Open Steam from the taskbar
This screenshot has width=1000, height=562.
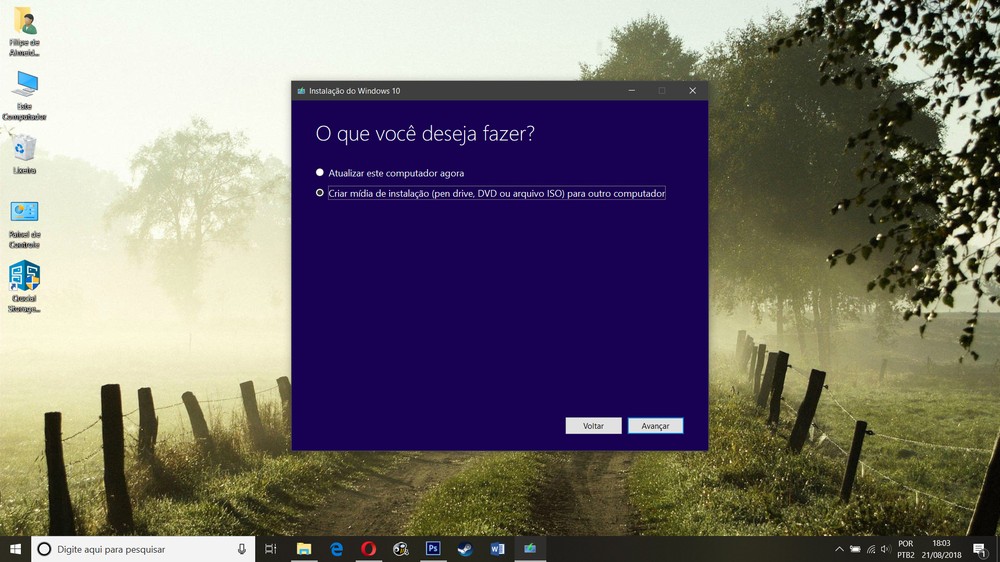coord(465,549)
